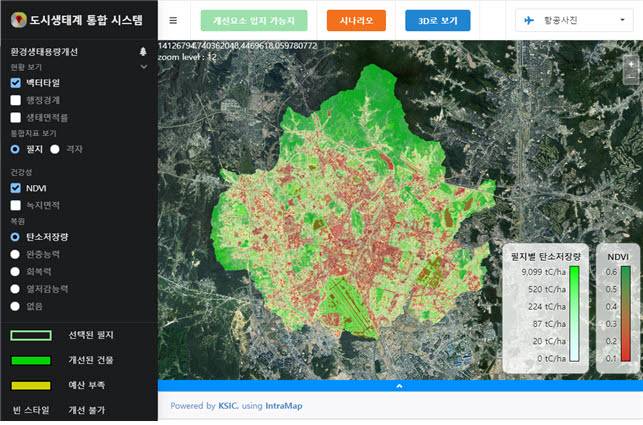The height and width of the screenshot is (425, 643).
Task: Click the airplane icon in basemap selector
Action: click(x=532, y=20)
